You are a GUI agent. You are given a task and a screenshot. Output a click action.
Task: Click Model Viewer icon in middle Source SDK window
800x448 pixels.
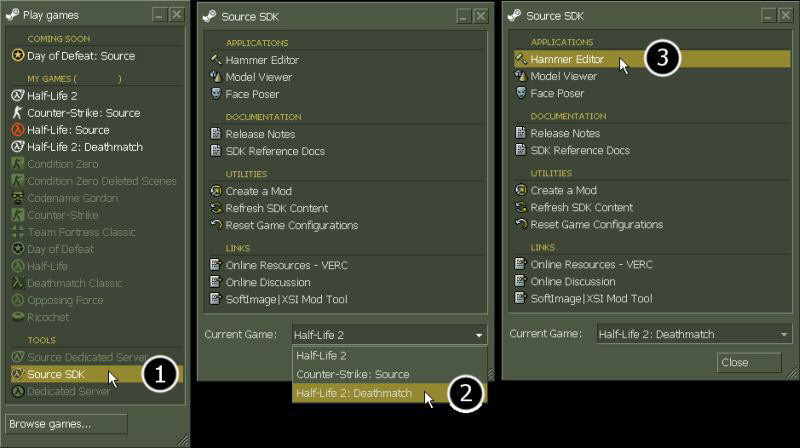tap(216, 77)
